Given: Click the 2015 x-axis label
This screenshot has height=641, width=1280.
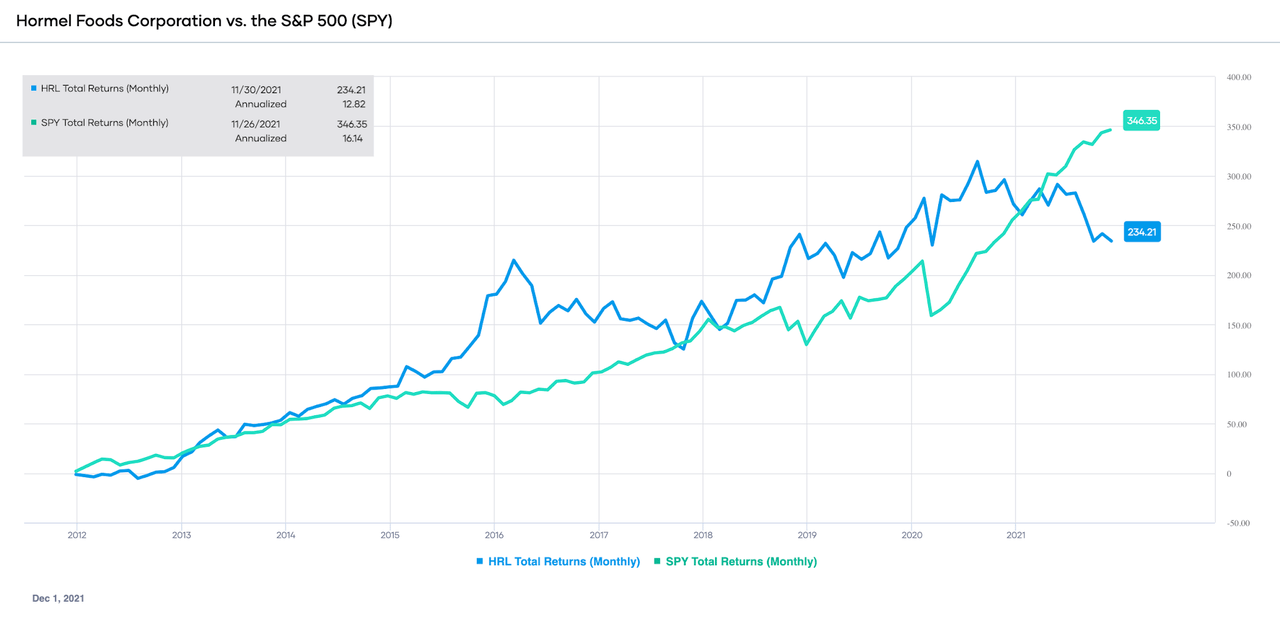Looking at the screenshot, I should [x=389, y=534].
